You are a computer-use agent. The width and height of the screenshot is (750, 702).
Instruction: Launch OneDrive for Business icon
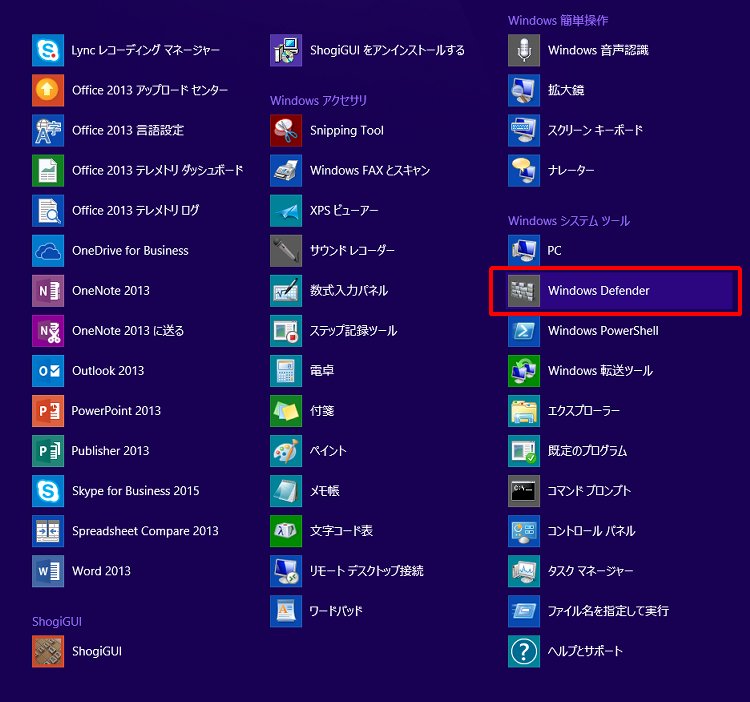tap(48, 251)
